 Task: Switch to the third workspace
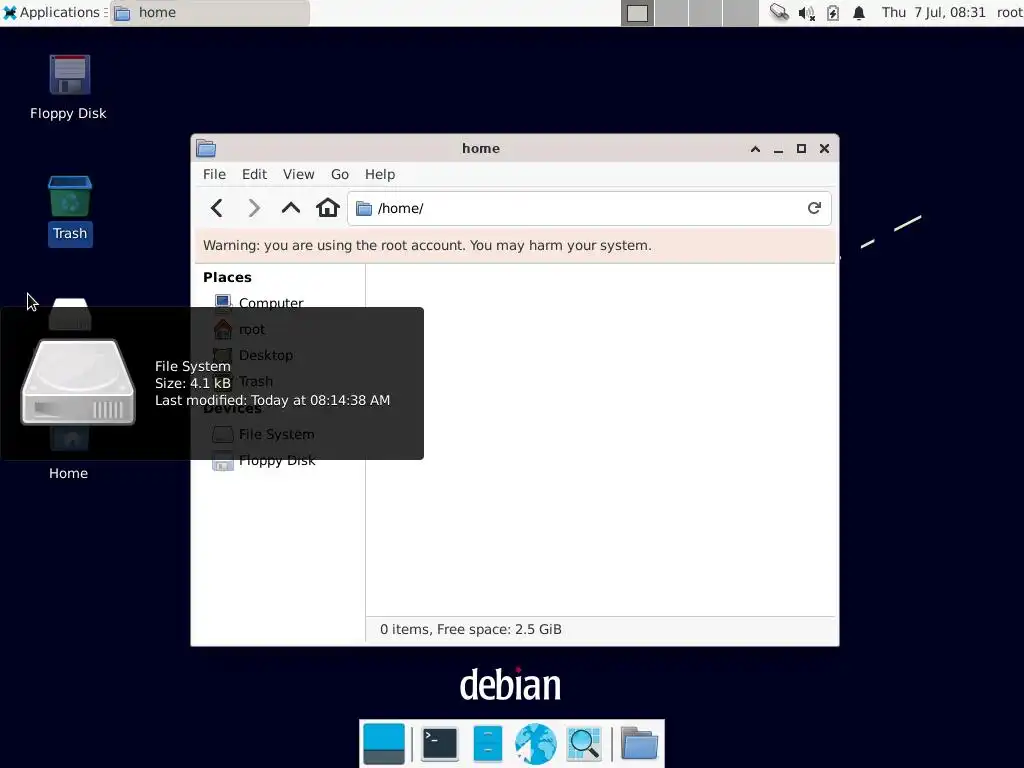(706, 13)
